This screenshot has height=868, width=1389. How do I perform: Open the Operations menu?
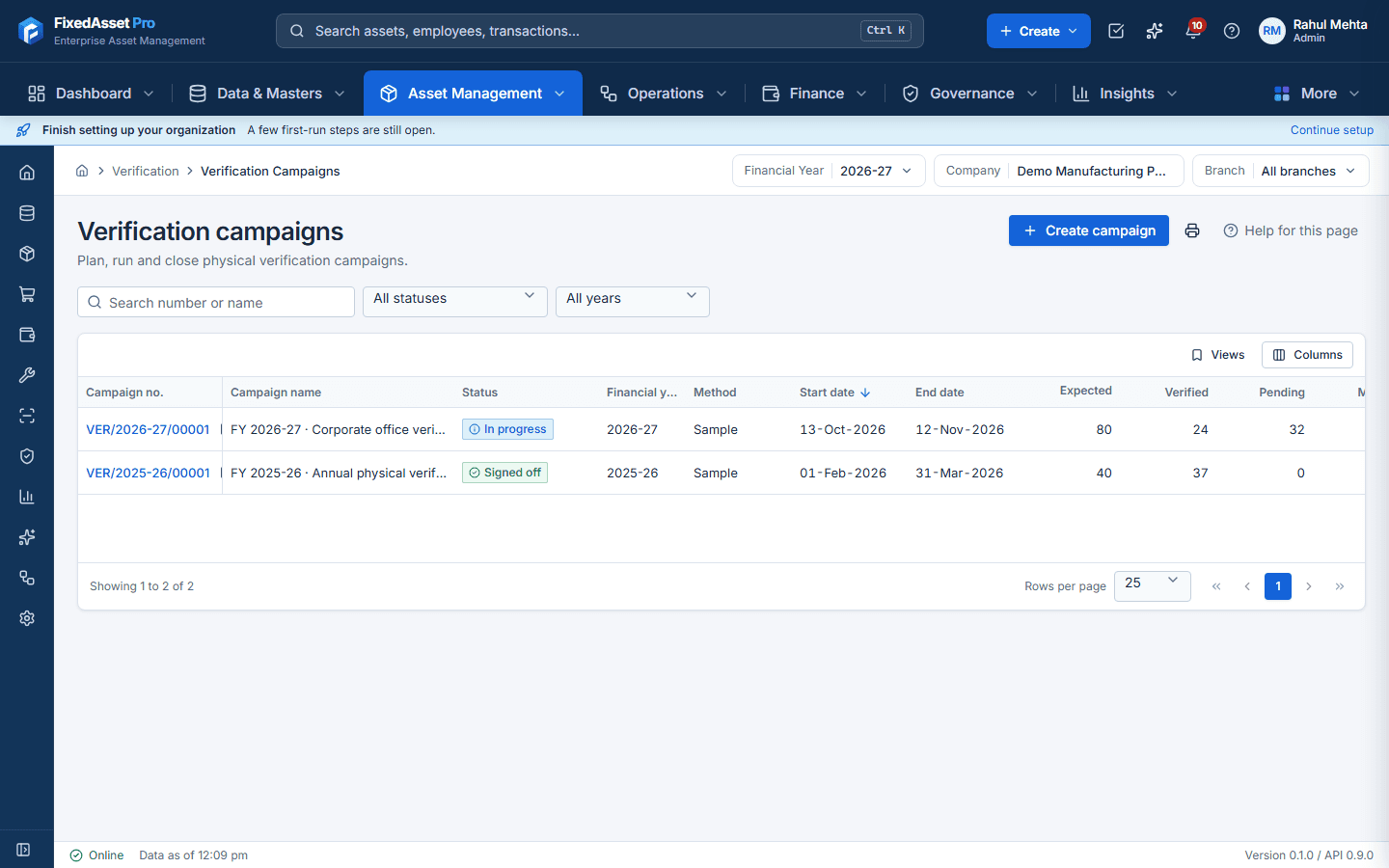(664, 94)
